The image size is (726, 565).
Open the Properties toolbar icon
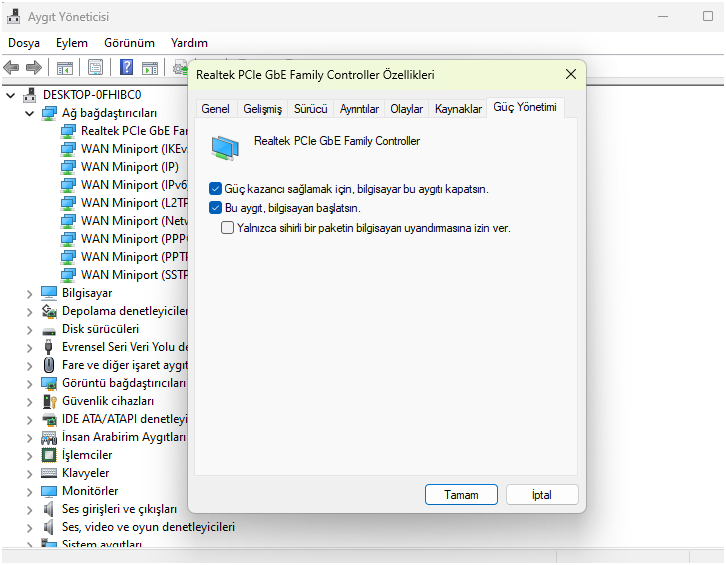pyautogui.click(x=95, y=68)
